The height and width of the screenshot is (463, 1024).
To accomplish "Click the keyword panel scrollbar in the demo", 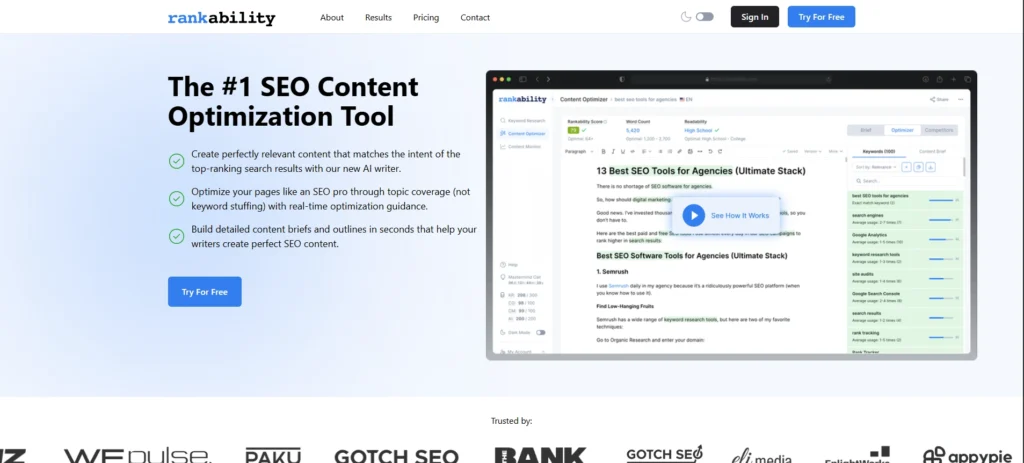I will [964, 166].
